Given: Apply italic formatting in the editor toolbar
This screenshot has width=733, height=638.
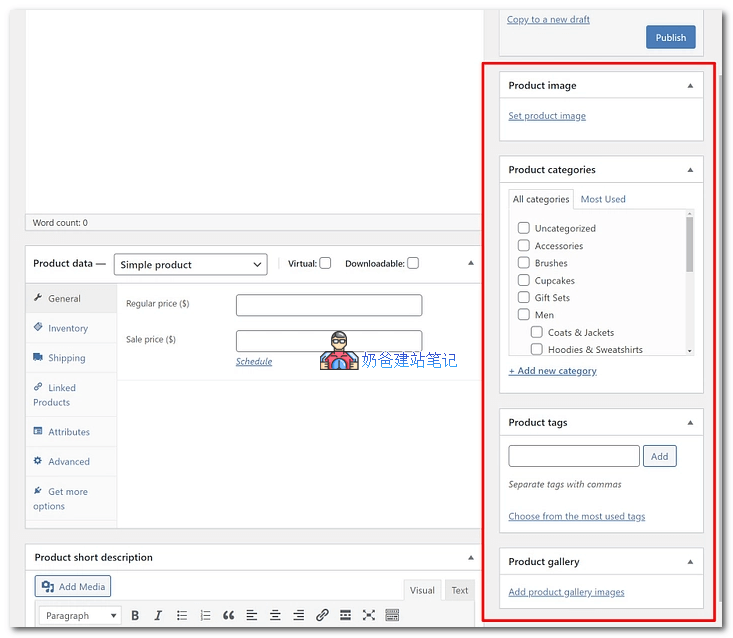Looking at the screenshot, I should pos(158,615).
